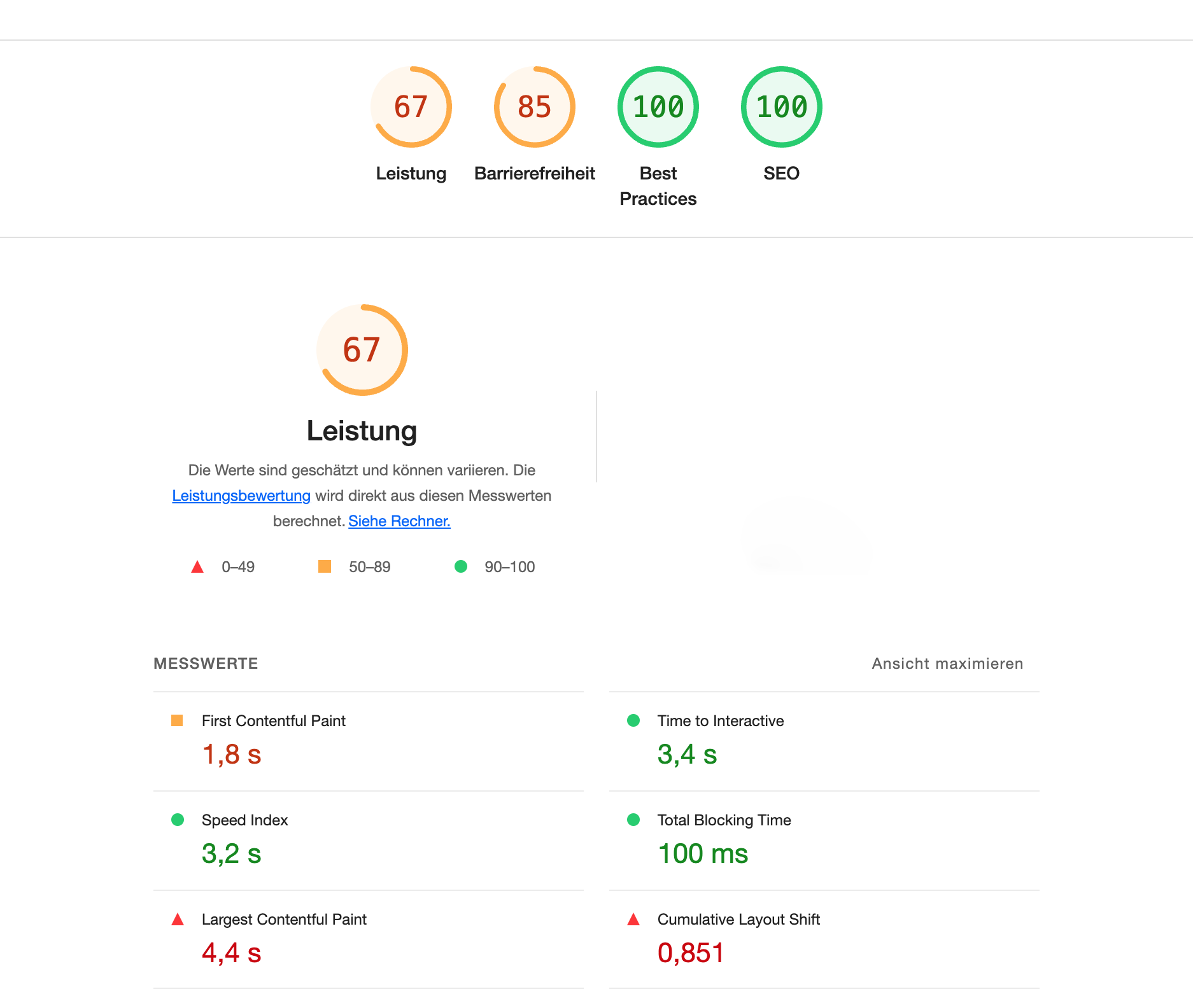Click the green circle icon beside Time to Interactive
The width and height of the screenshot is (1193, 1008).
coord(633,720)
